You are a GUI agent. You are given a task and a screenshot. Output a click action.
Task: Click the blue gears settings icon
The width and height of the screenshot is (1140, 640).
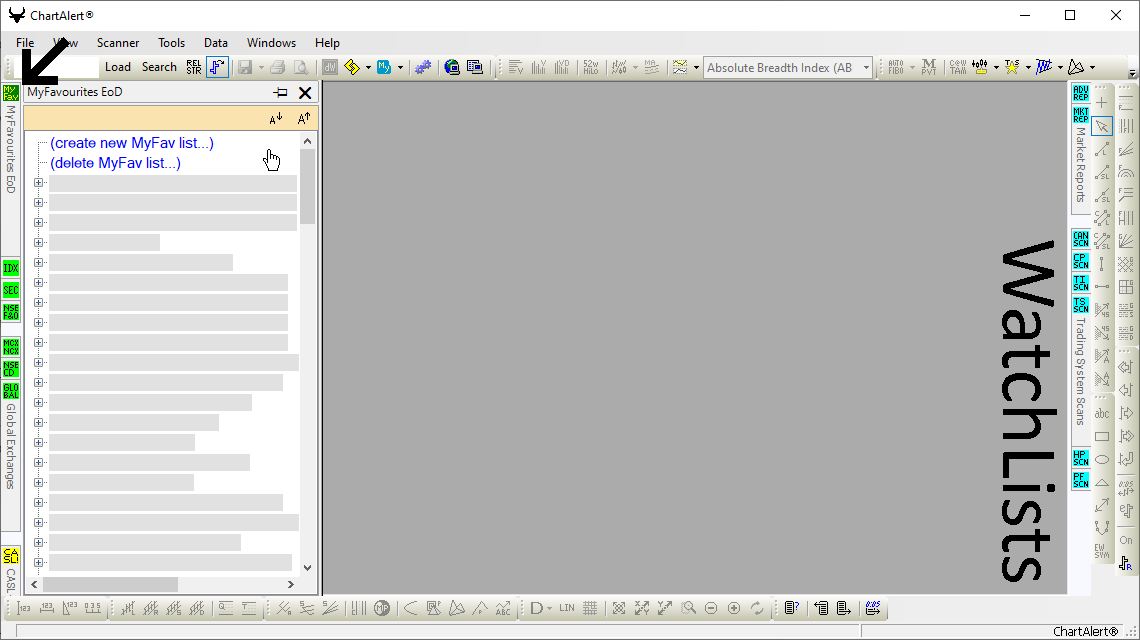[x=422, y=67]
